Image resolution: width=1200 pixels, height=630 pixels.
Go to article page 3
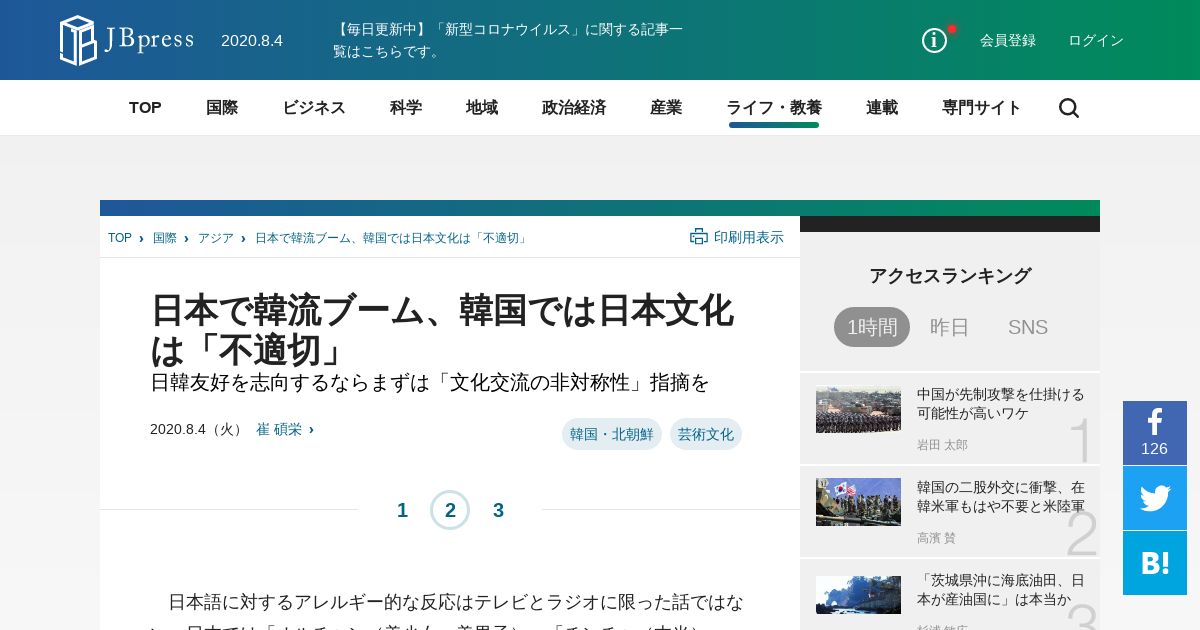point(498,510)
